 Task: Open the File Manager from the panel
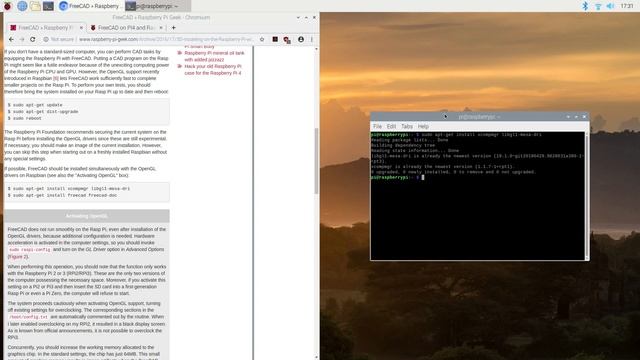35,6
